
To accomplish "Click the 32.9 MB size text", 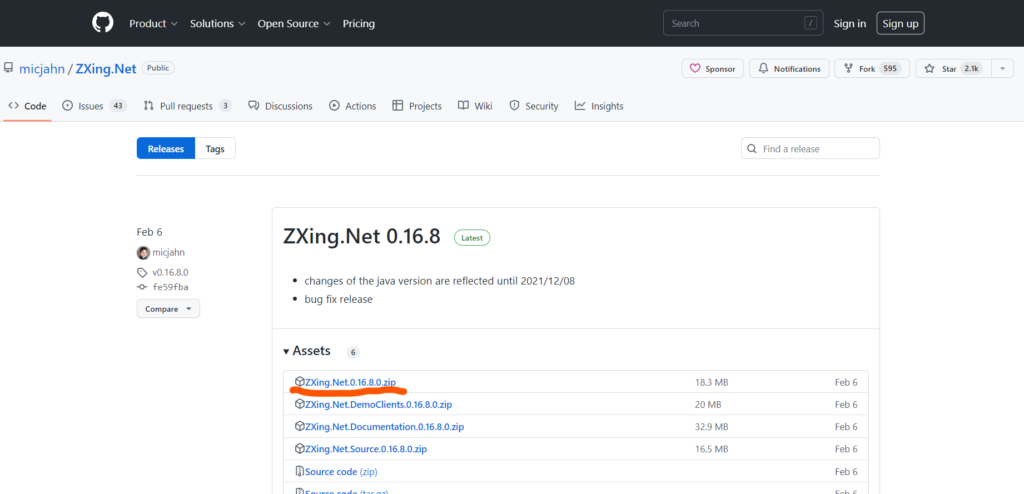I will coord(711,427).
